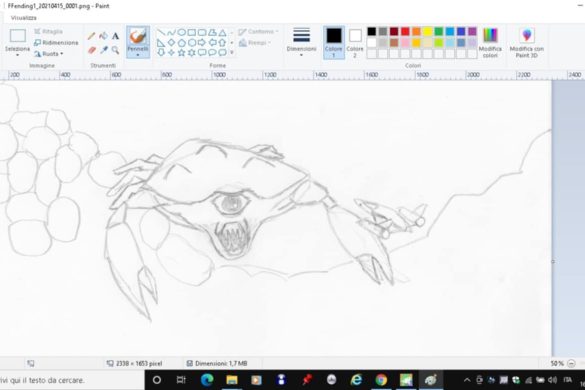Select the Fill bucket tool
This screenshot has width=585, height=390.
point(103,36)
